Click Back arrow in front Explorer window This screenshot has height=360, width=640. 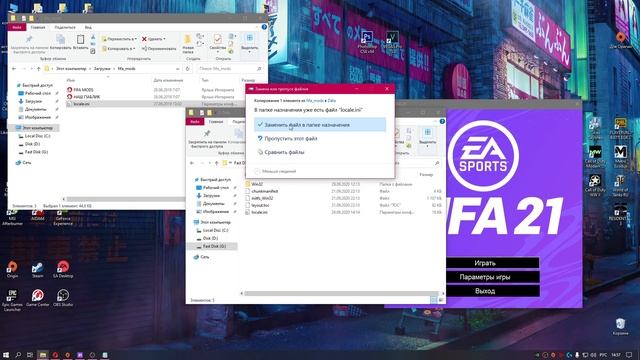click(192, 163)
